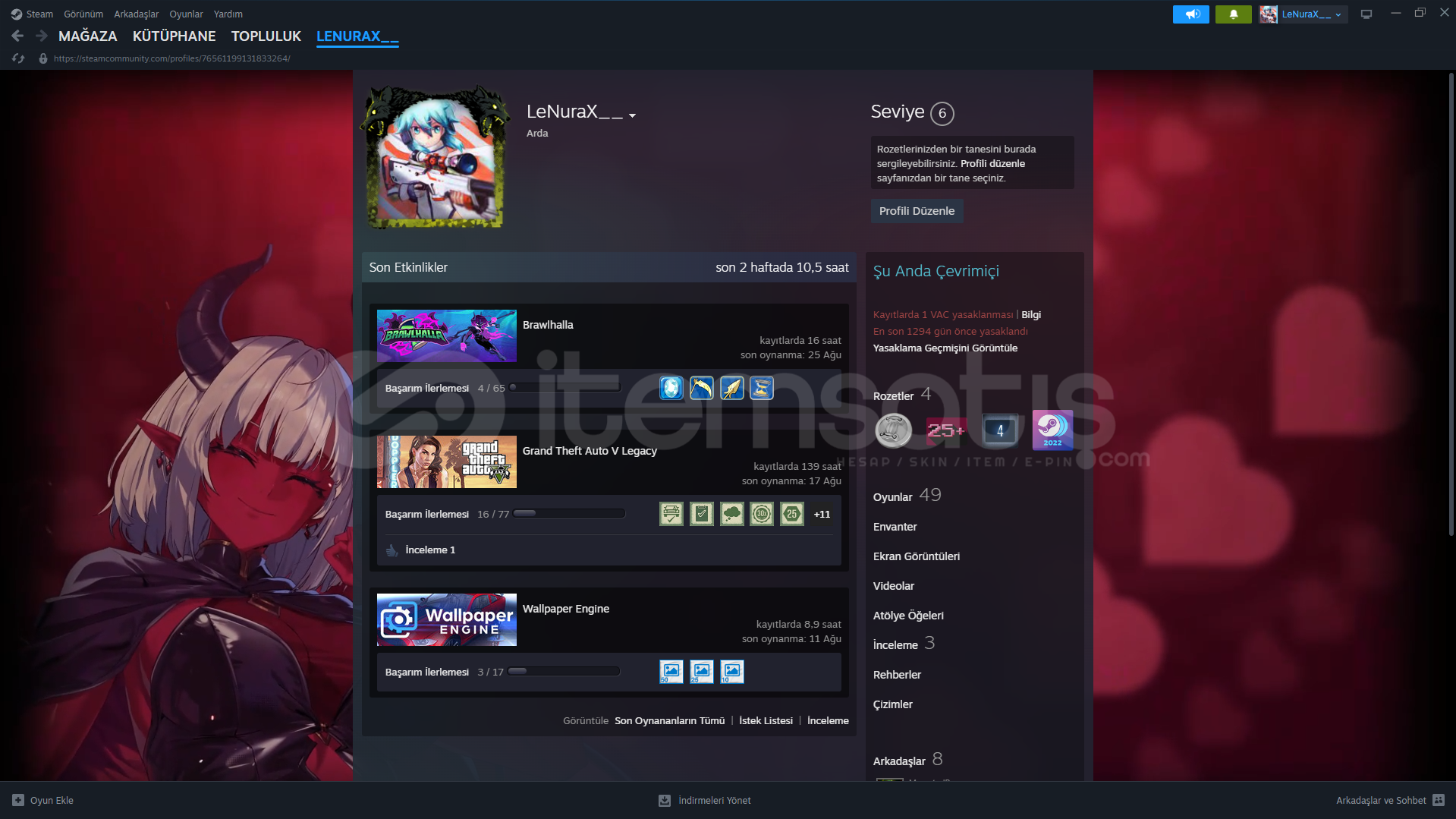The width and height of the screenshot is (1456, 819).
Task: Open the Yardım menu
Action: pos(228,14)
